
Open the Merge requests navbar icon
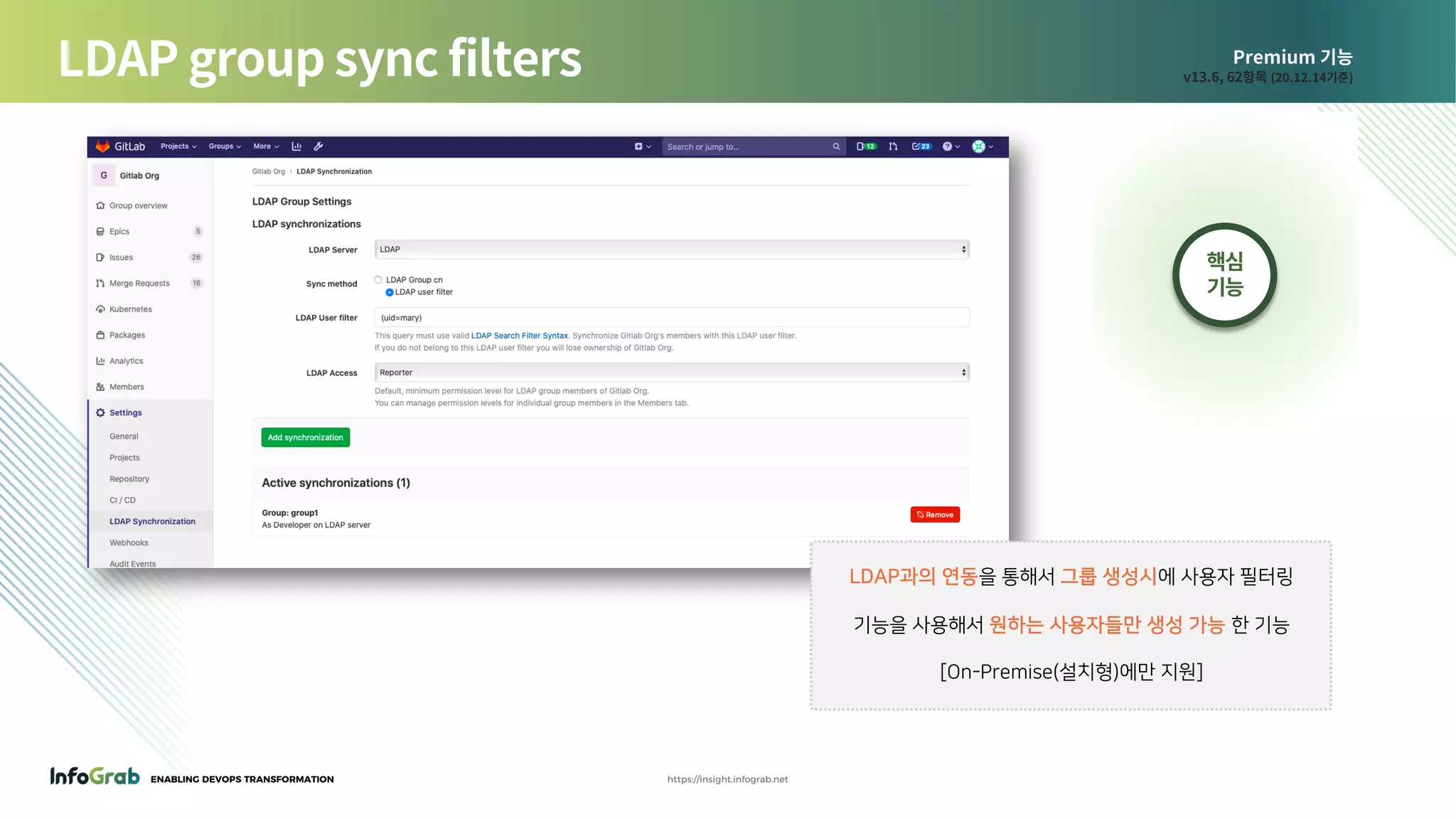(x=893, y=146)
